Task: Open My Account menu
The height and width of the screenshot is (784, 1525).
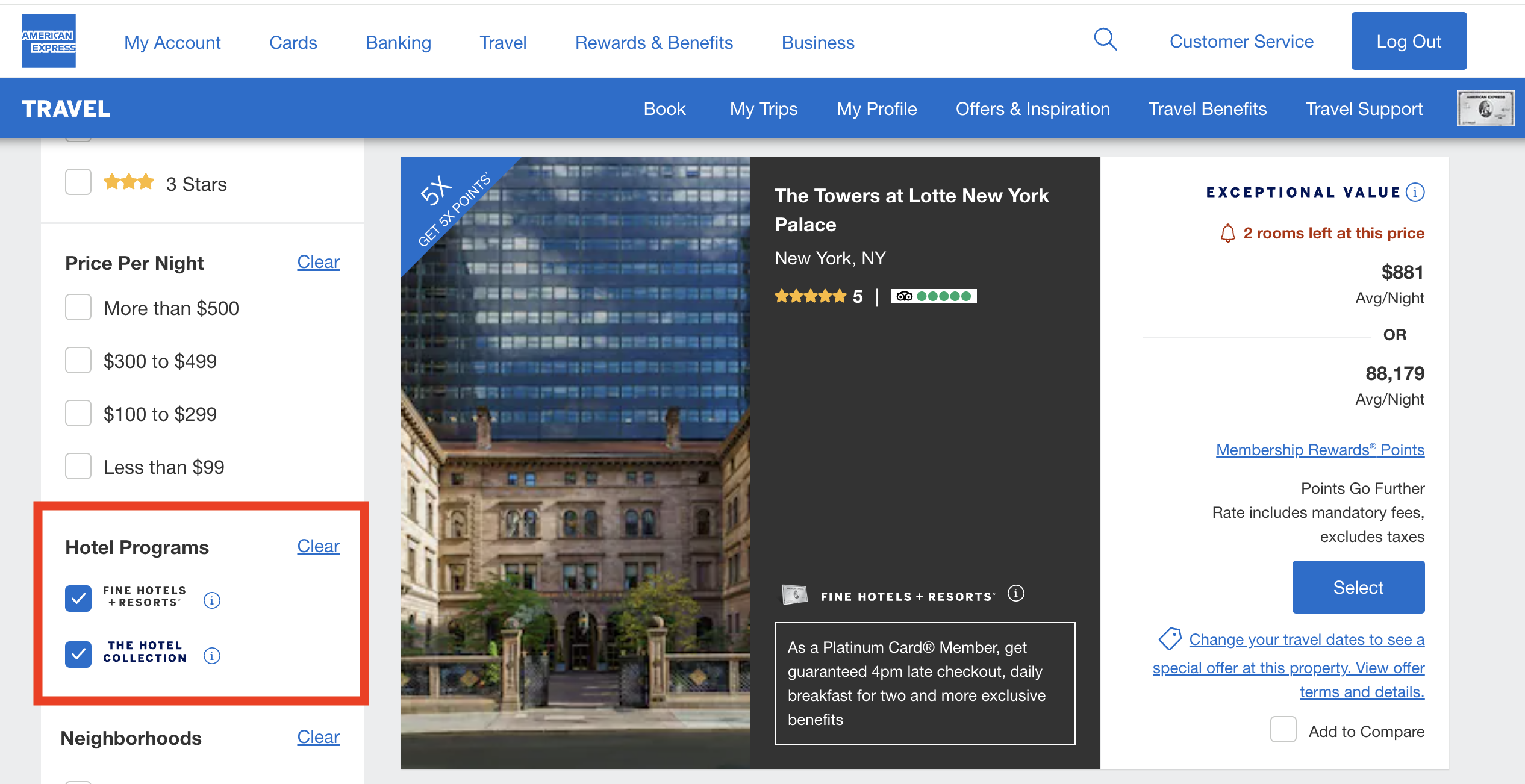Action: point(172,42)
